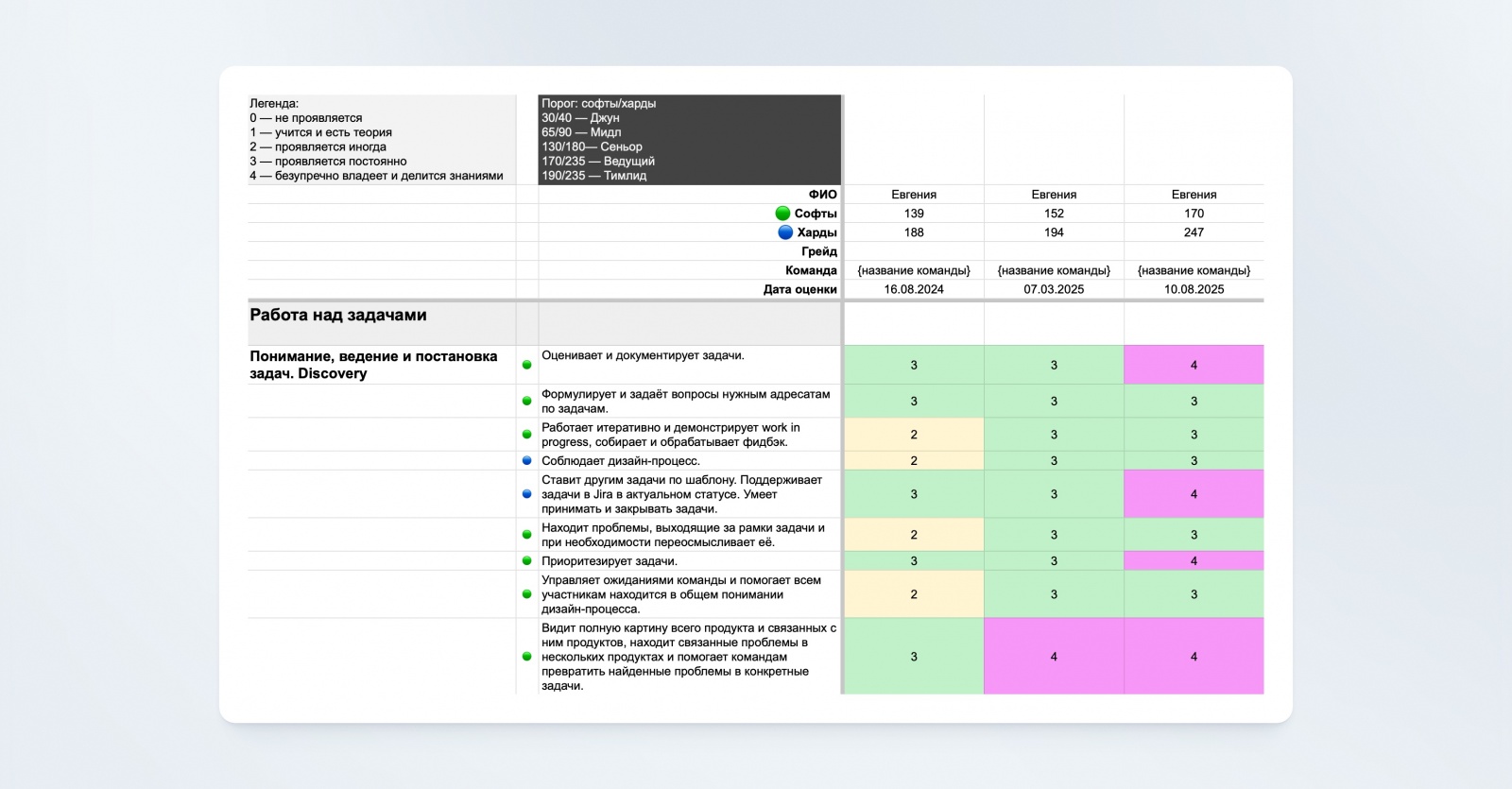1512x789 pixels.
Task: Select the Дата оценки label cell
Action: coord(690,289)
